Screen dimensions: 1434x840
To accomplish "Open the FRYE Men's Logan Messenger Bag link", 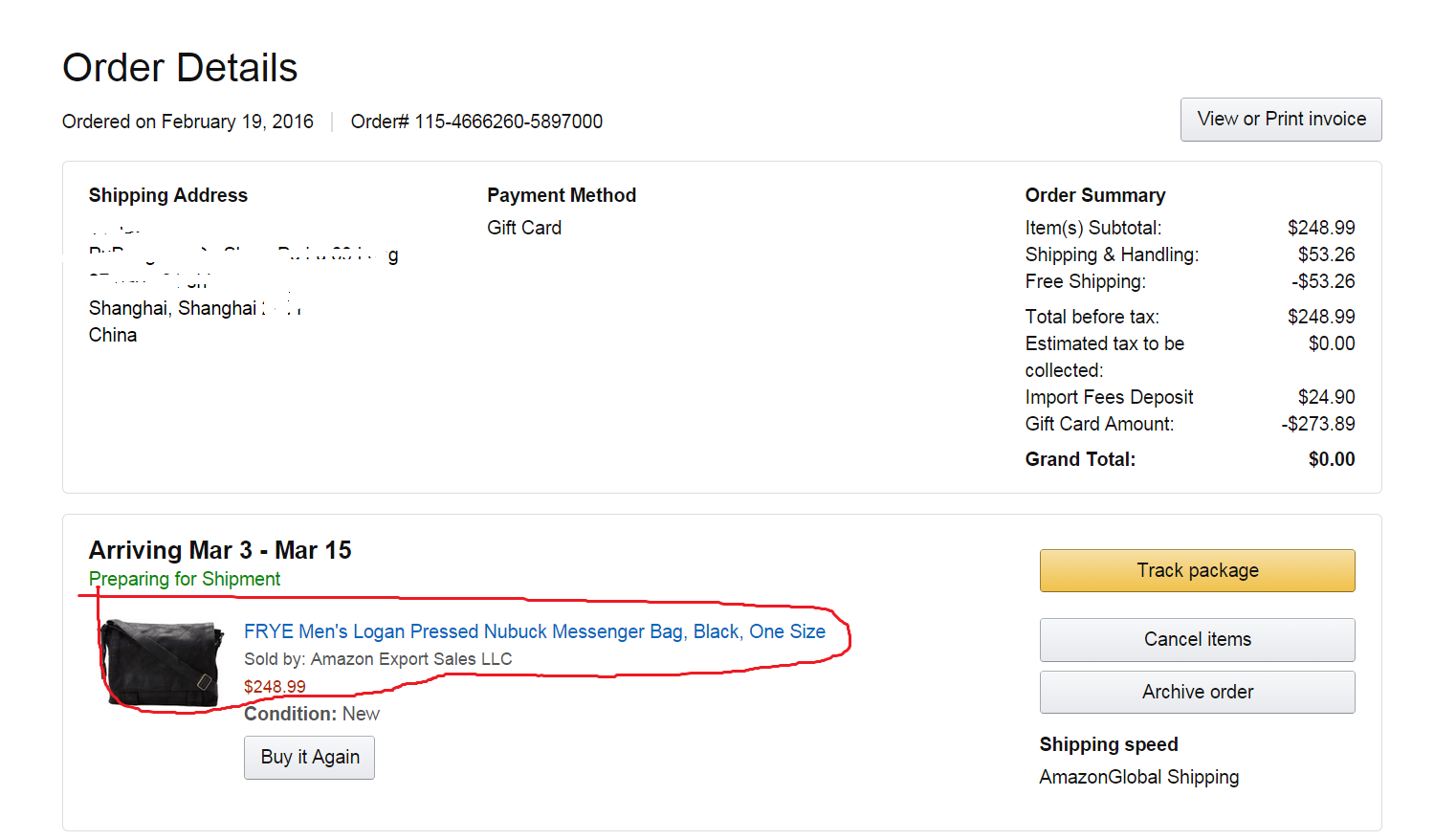I will pos(535,631).
